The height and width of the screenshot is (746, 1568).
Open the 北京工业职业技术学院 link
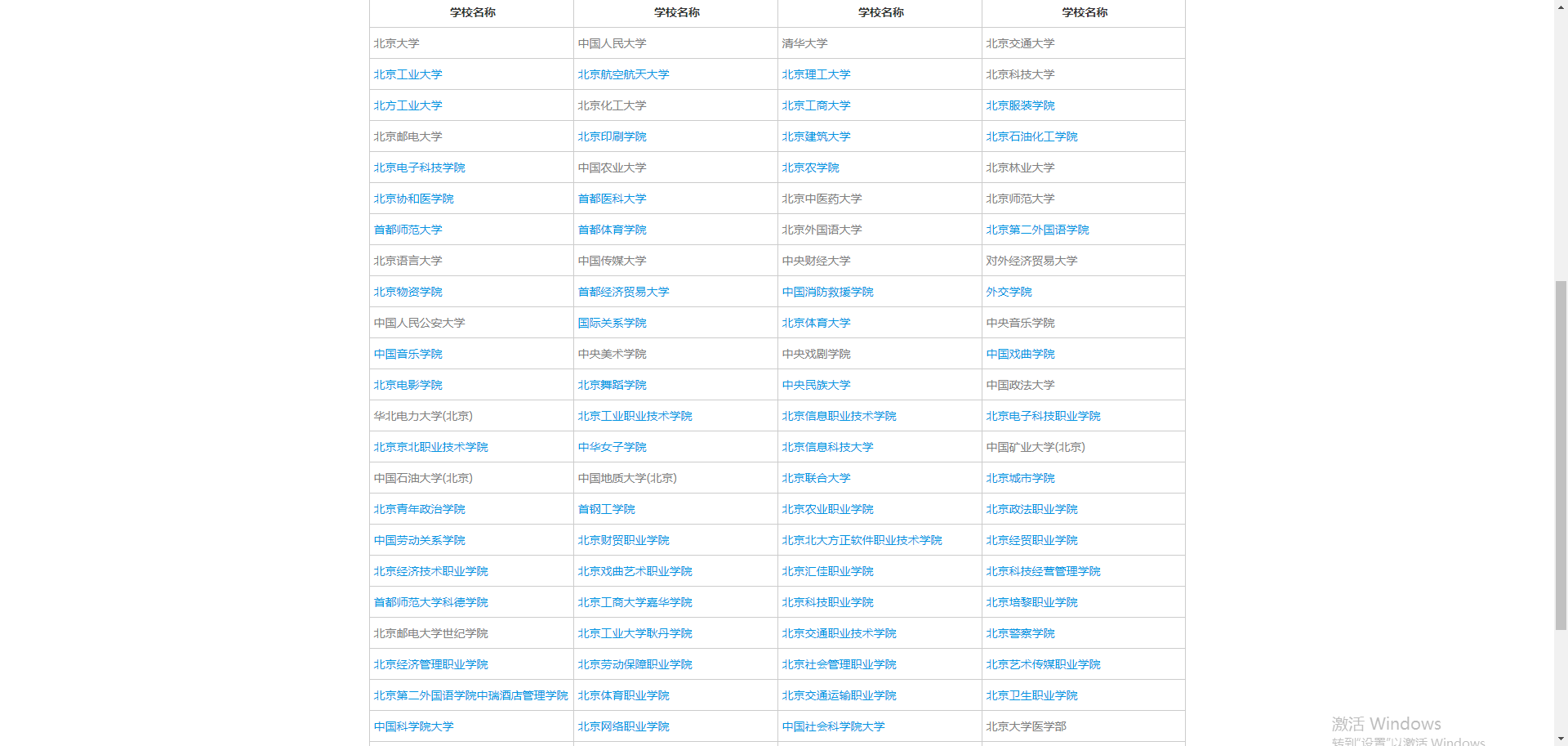point(635,416)
